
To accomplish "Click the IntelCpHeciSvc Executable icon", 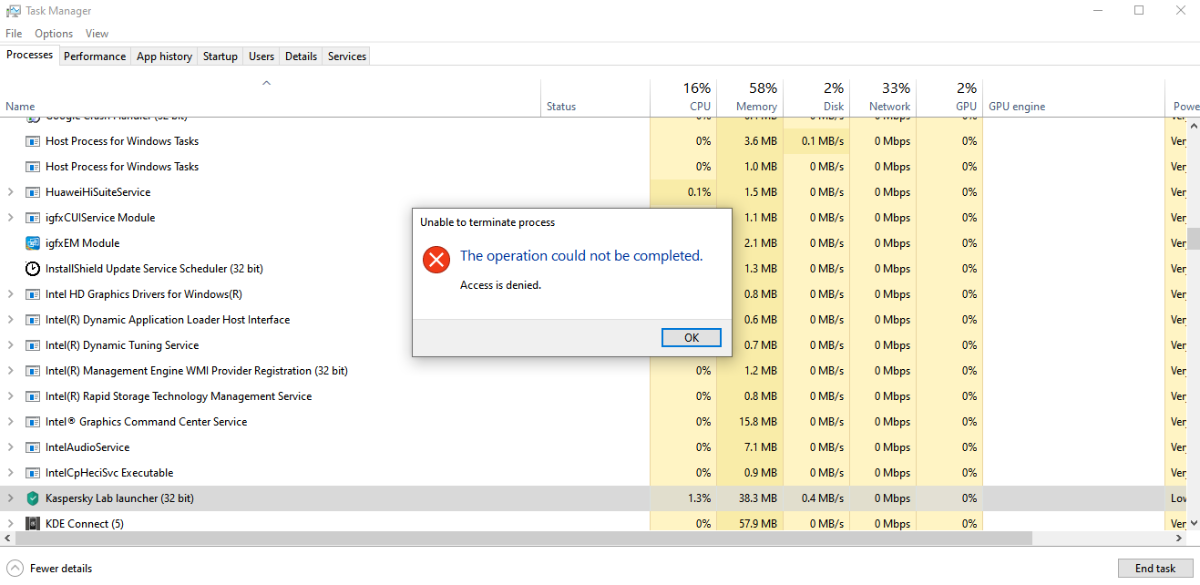I will coord(33,473).
